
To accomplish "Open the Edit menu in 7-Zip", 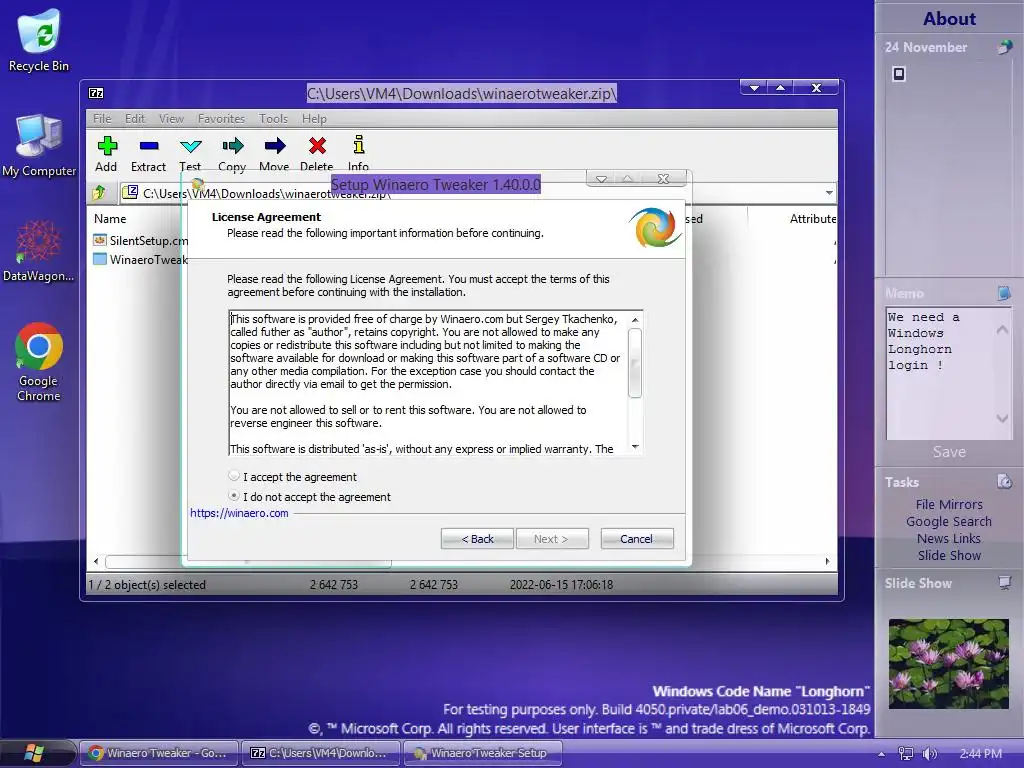I will (135, 119).
